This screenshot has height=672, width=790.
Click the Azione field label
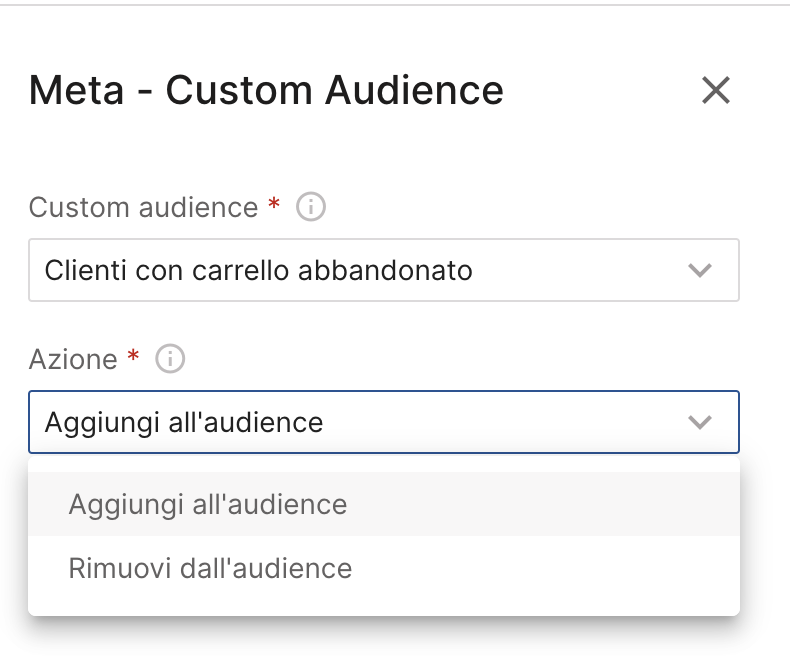[73, 360]
